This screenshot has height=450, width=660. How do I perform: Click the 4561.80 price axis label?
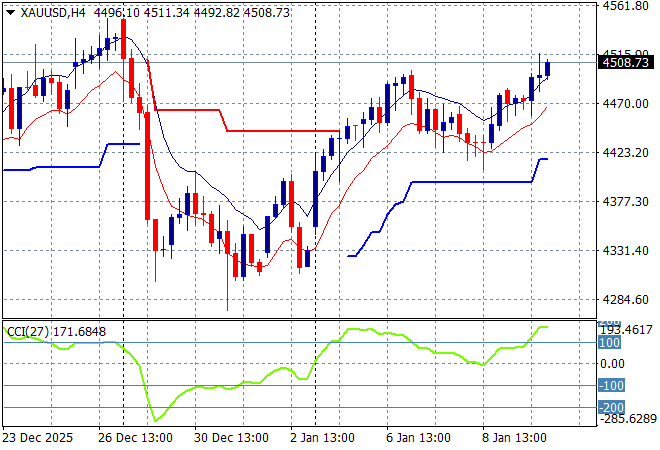[625, 6]
